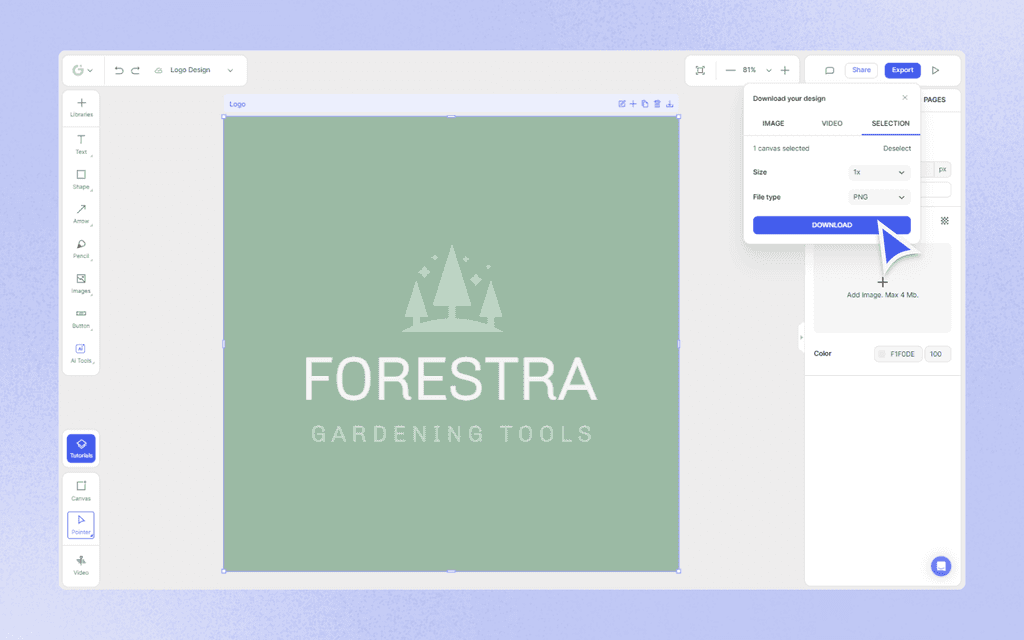Duplicate the canvas using copy icon
Screen dimensions: 1024x640
(645, 103)
